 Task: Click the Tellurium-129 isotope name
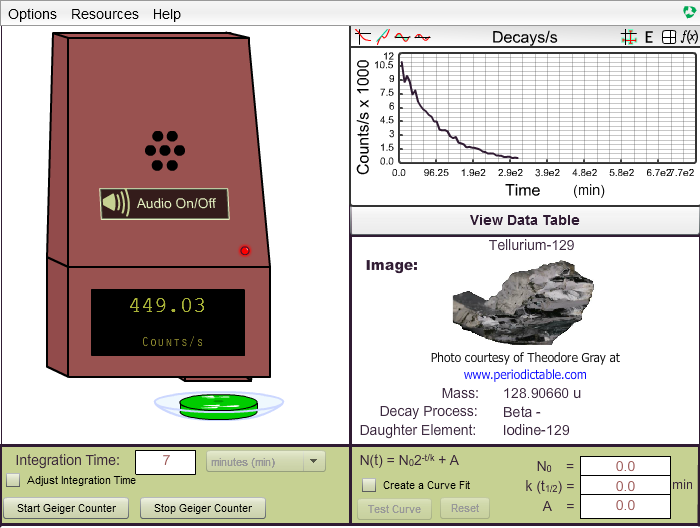[531, 245]
